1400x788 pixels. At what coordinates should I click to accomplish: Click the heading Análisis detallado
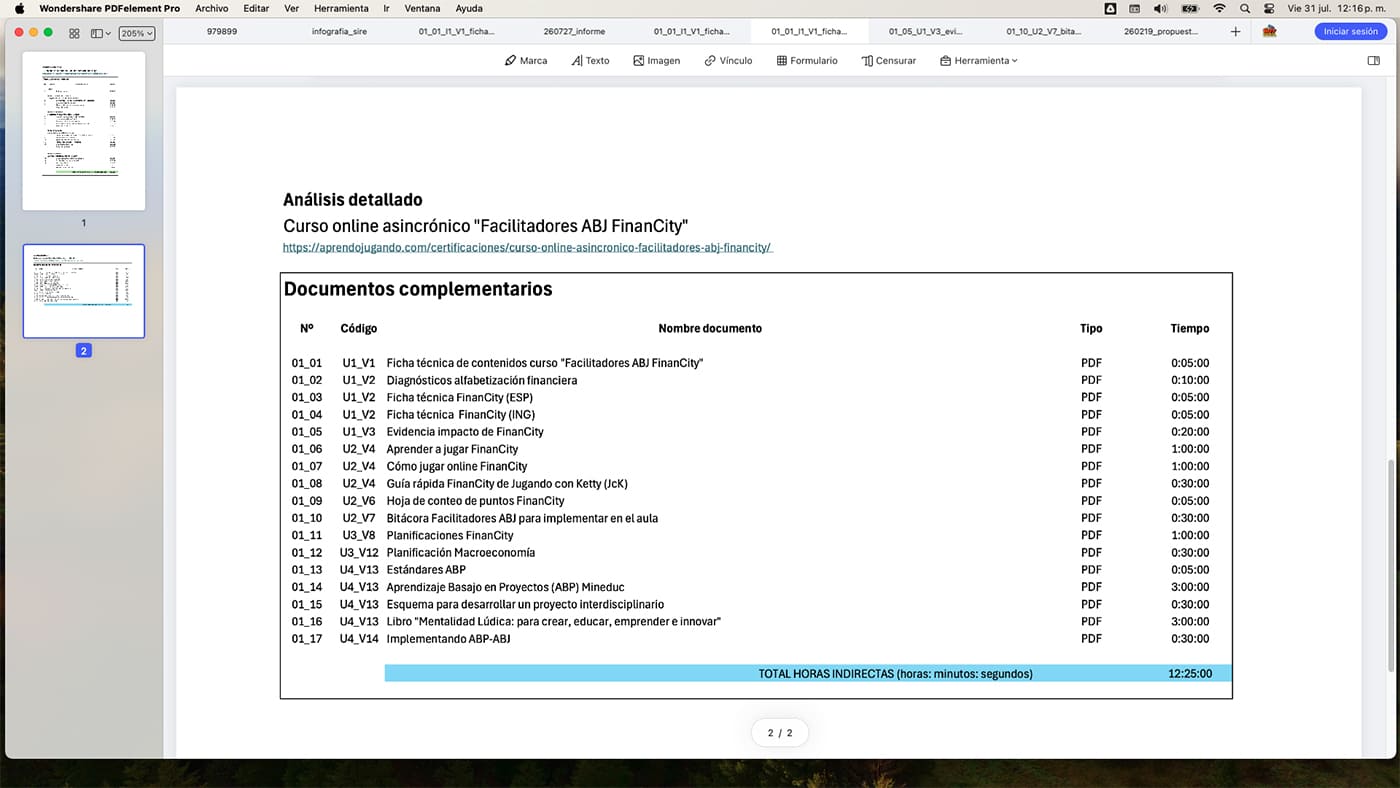click(x=353, y=200)
